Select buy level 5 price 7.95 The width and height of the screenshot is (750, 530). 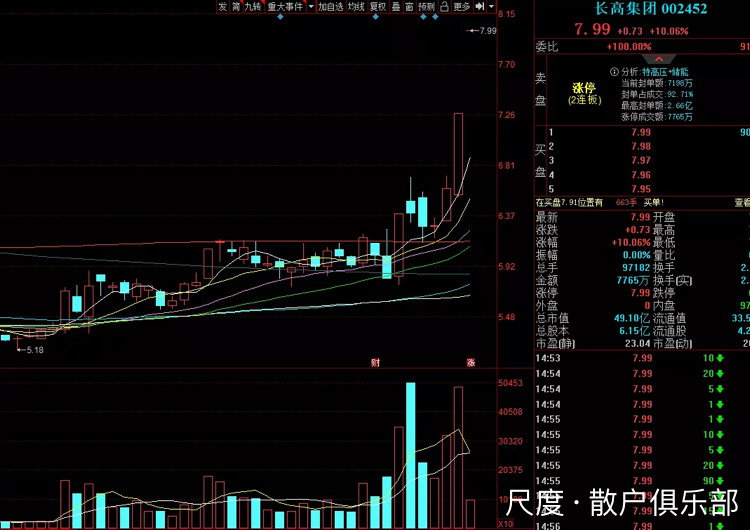coord(641,189)
